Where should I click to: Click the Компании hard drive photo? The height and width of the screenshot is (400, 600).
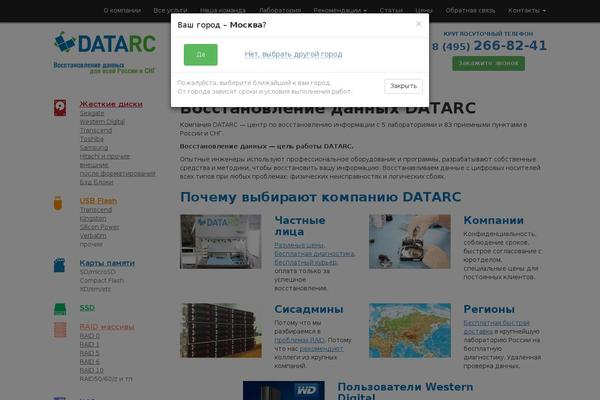(x=410, y=242)
